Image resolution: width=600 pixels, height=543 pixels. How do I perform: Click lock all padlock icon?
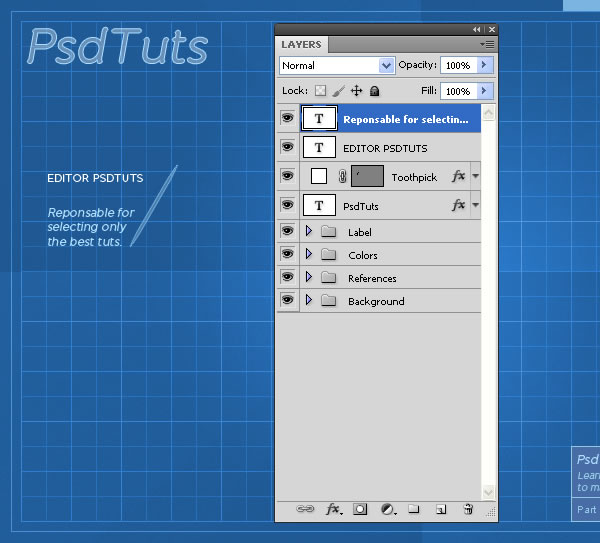(x=375, y=91)
